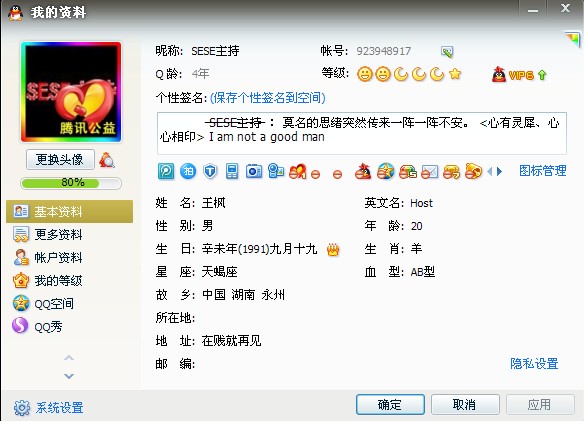This screenshot has width=584, height=421.
Task: Click the blue 拍 Paipai icon
Action: tap(188, 171)
